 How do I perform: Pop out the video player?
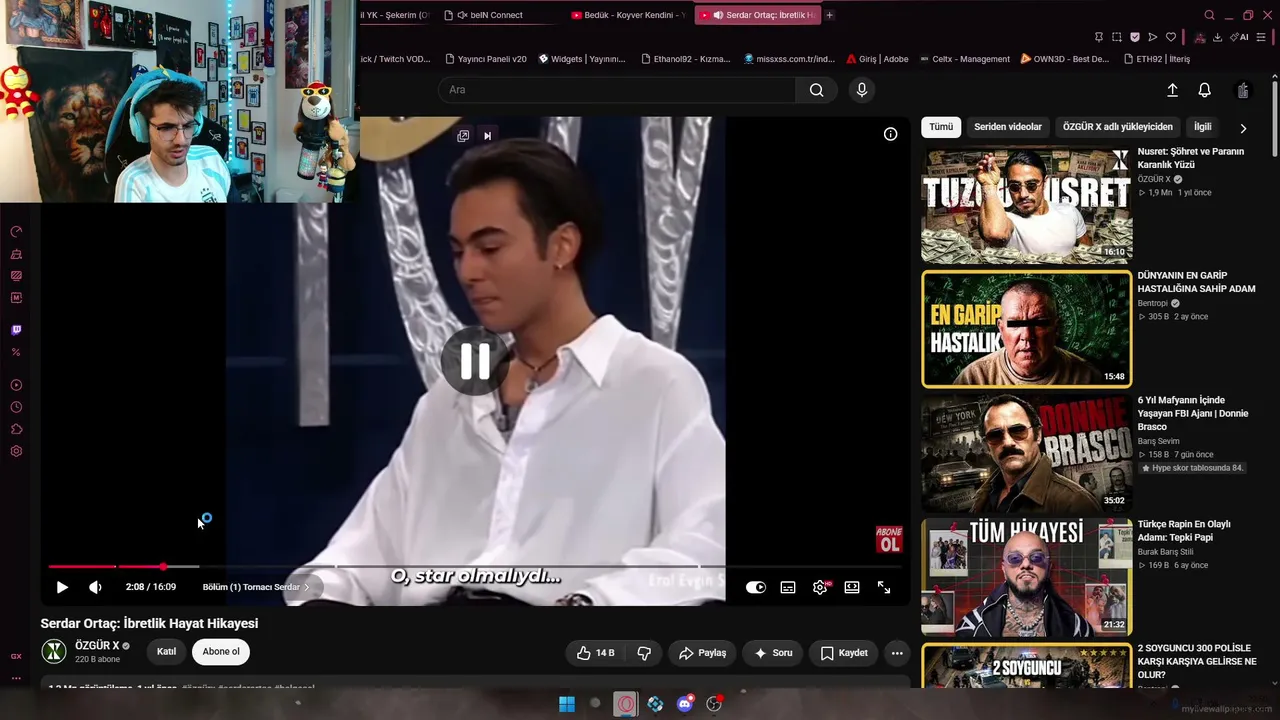[x=463, y=136]
